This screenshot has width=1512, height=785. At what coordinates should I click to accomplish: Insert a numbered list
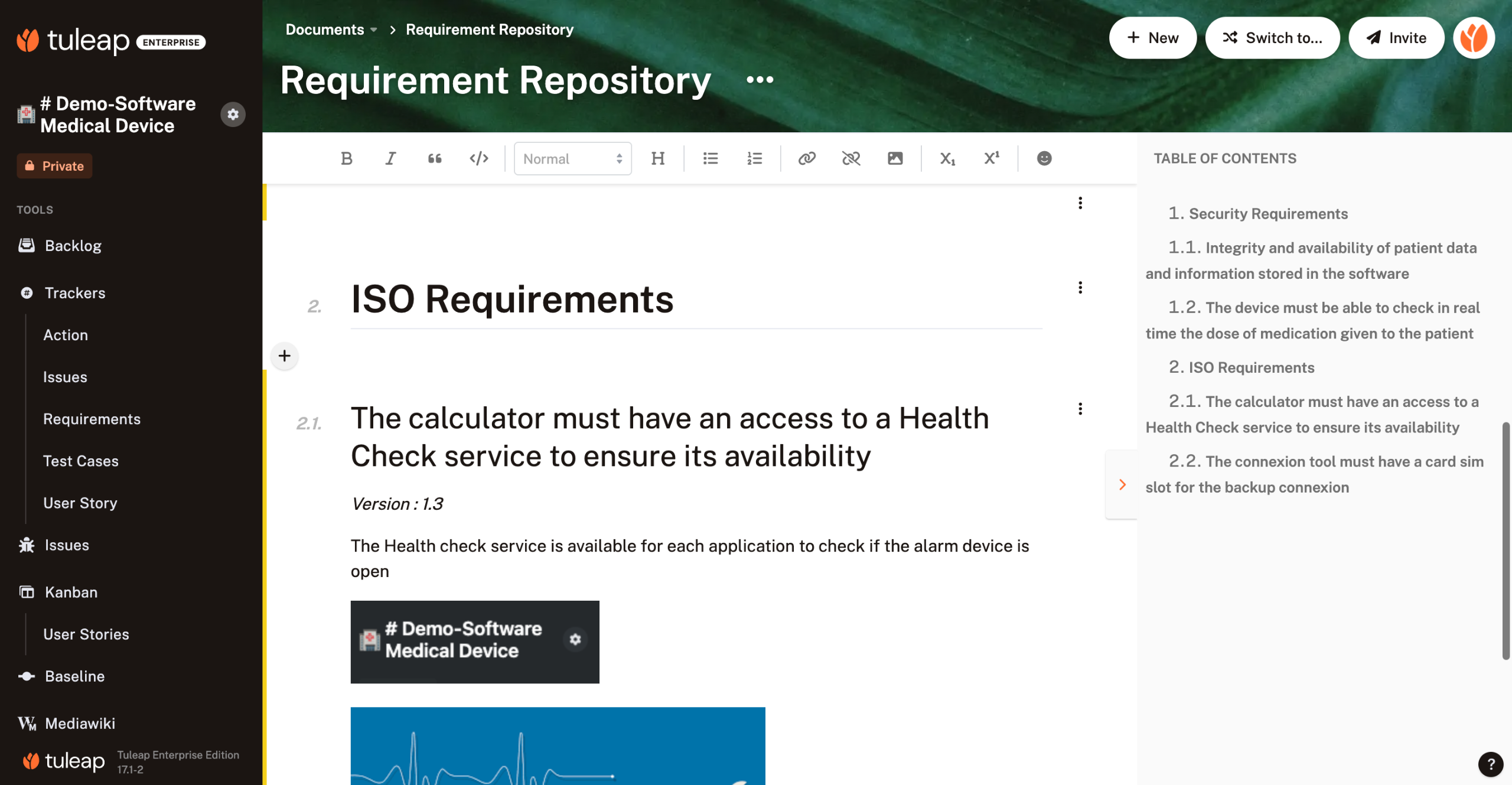click(754, 158)
